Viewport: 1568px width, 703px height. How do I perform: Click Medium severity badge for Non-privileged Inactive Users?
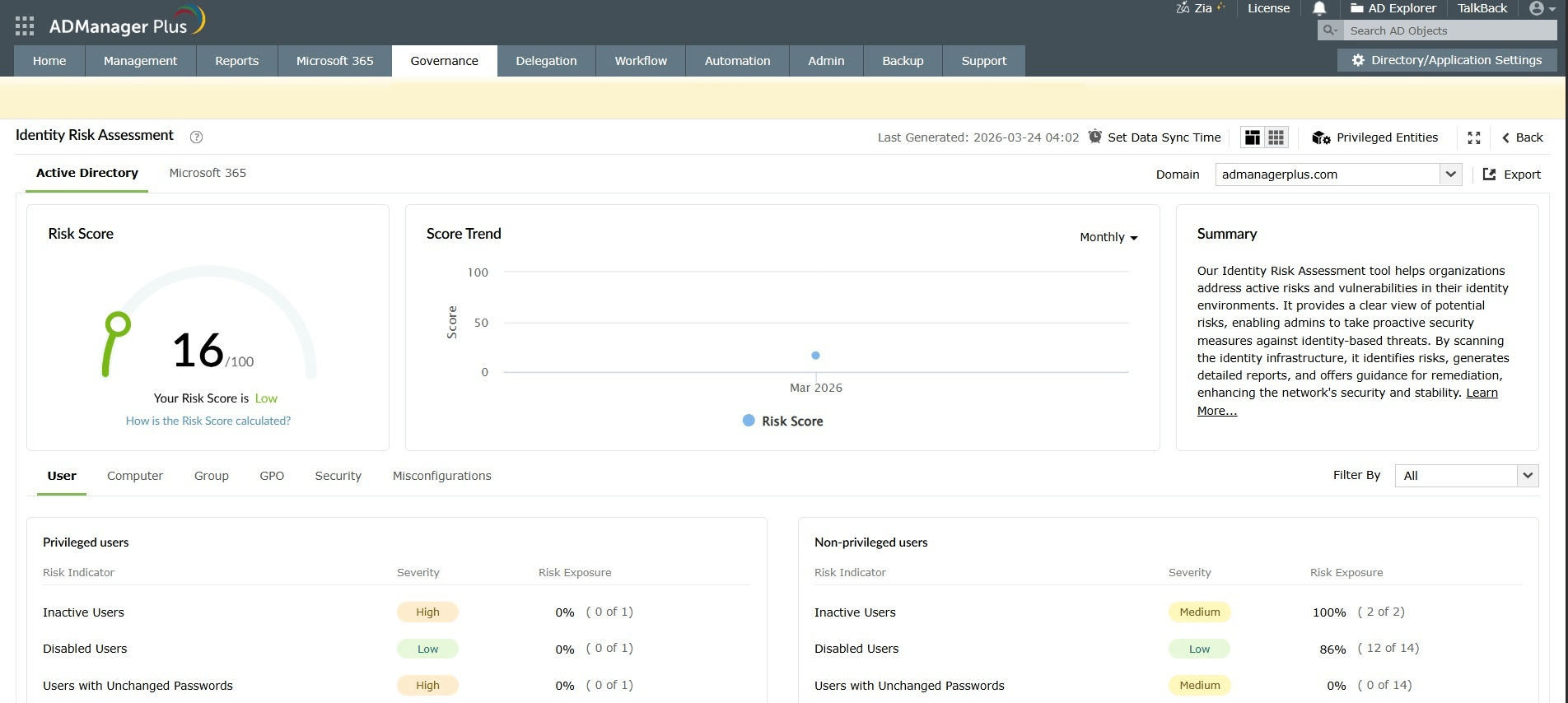[x=1199, y=612]
